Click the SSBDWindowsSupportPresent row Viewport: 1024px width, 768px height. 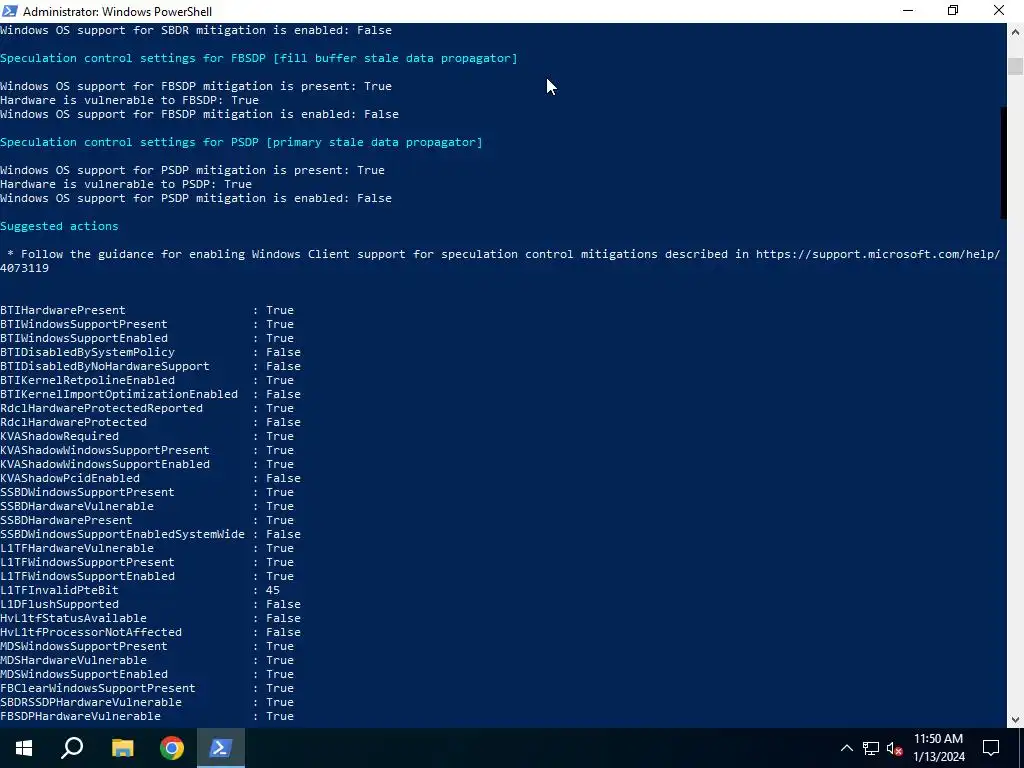tap(147, 492)
